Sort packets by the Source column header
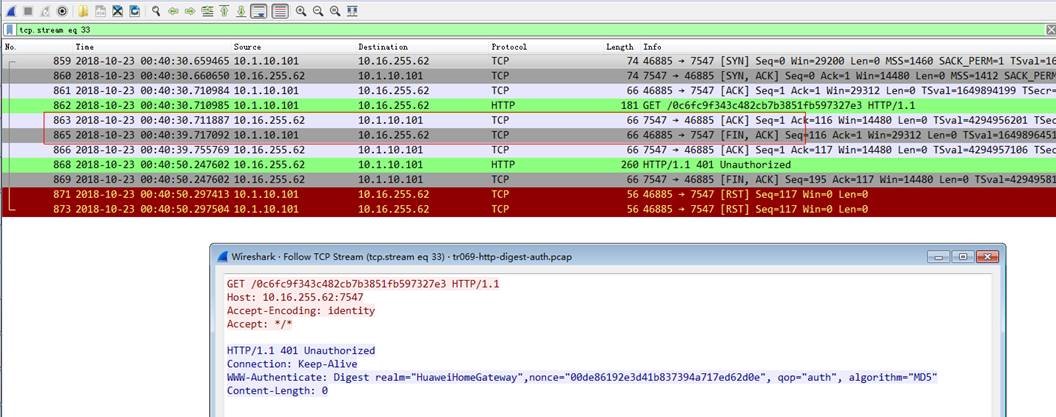This screenshot has width=1056, height=417. (x=247, y=47)
